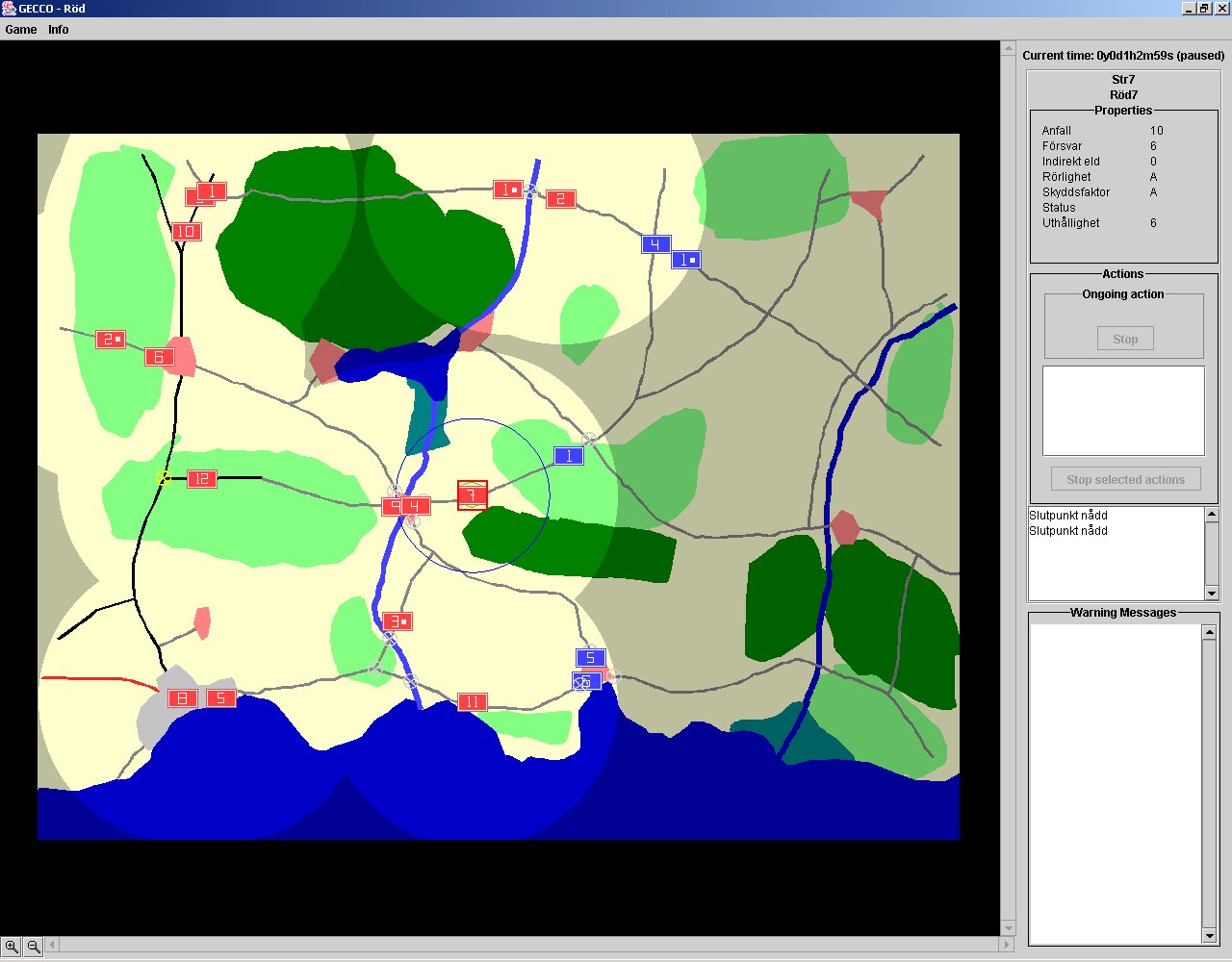Click the Stop selected actions button
The width and height of the screenshot is (1232, 962).
tap(1124, 480)
